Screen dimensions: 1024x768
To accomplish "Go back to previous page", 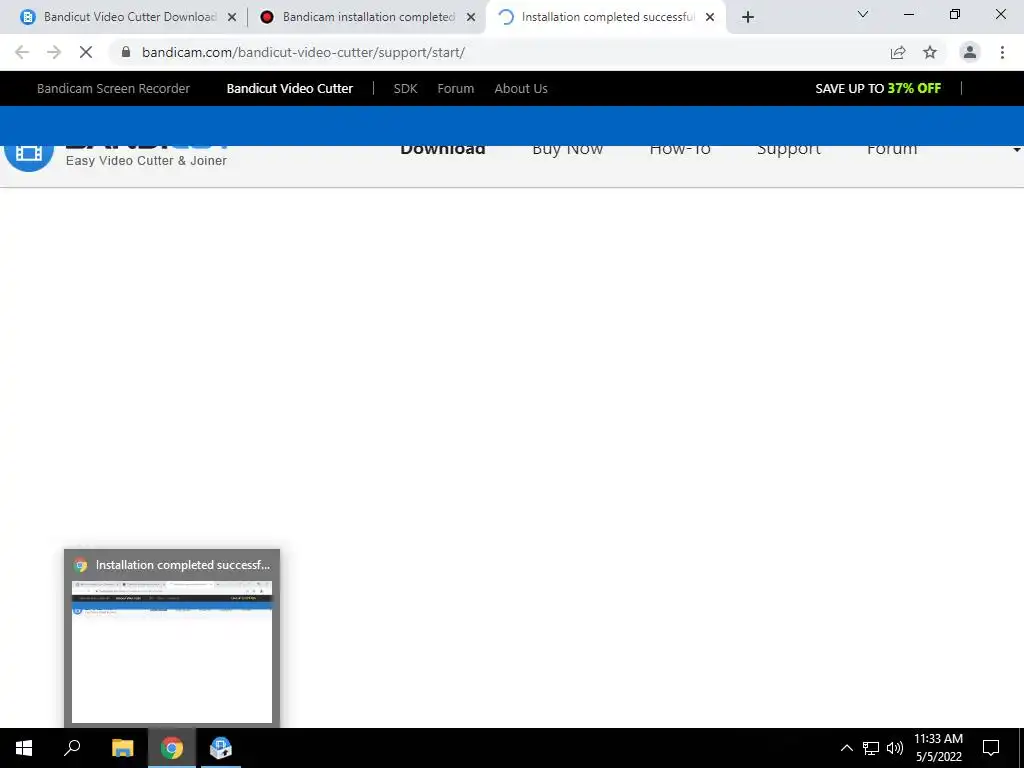I will click(22, 52).
